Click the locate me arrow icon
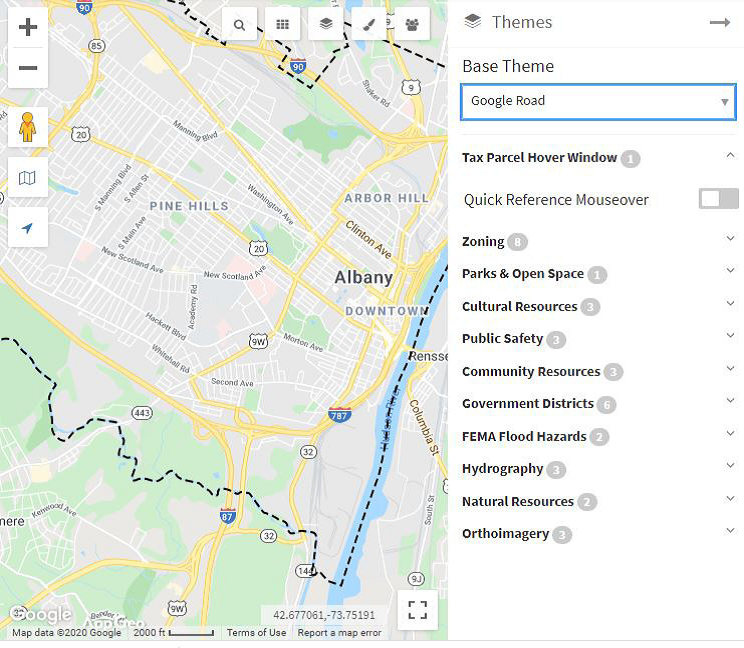Screen dimensions: 744x648 (x=28, y=228)
